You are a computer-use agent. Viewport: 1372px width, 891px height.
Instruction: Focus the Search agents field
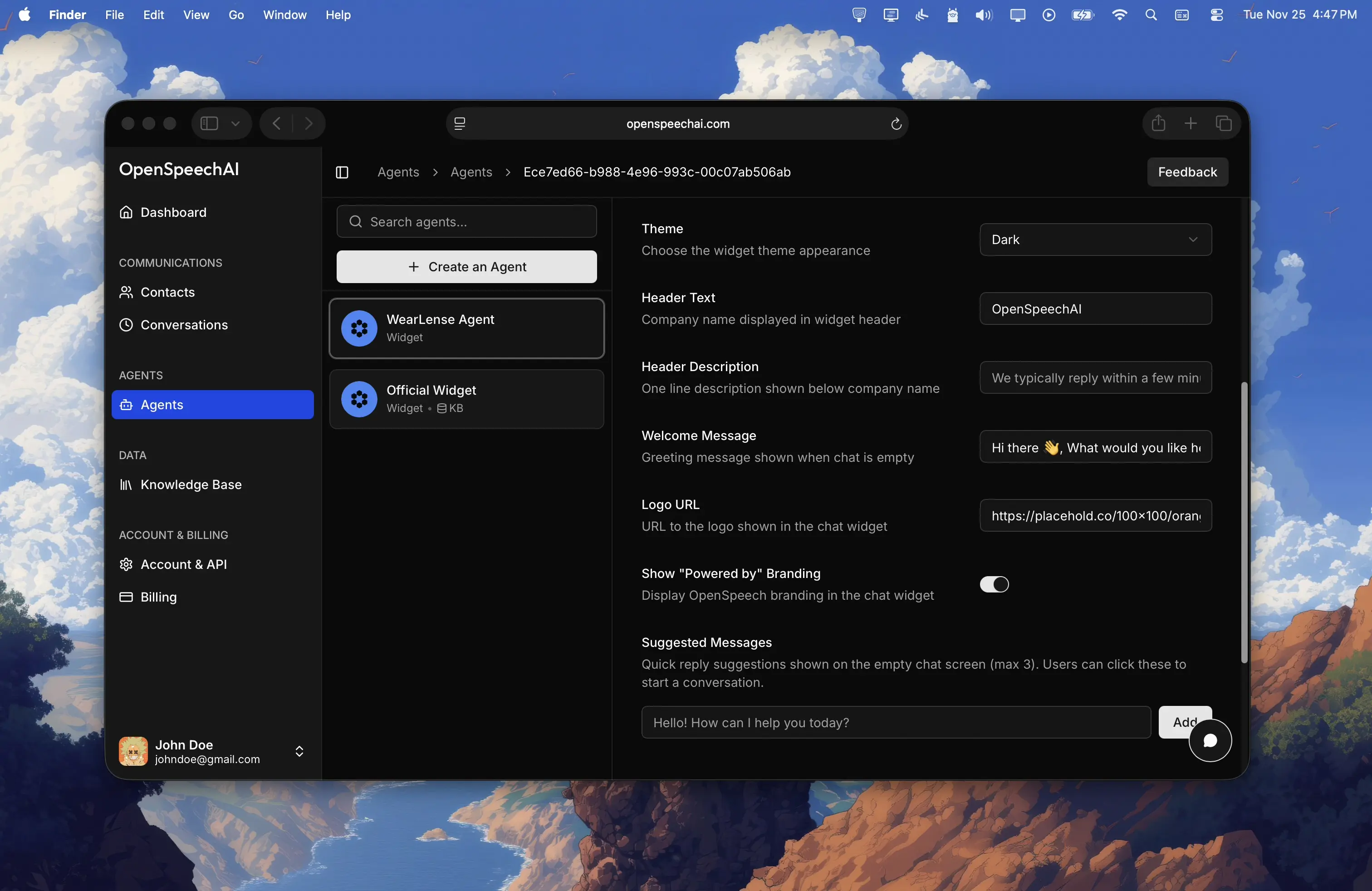466,221
